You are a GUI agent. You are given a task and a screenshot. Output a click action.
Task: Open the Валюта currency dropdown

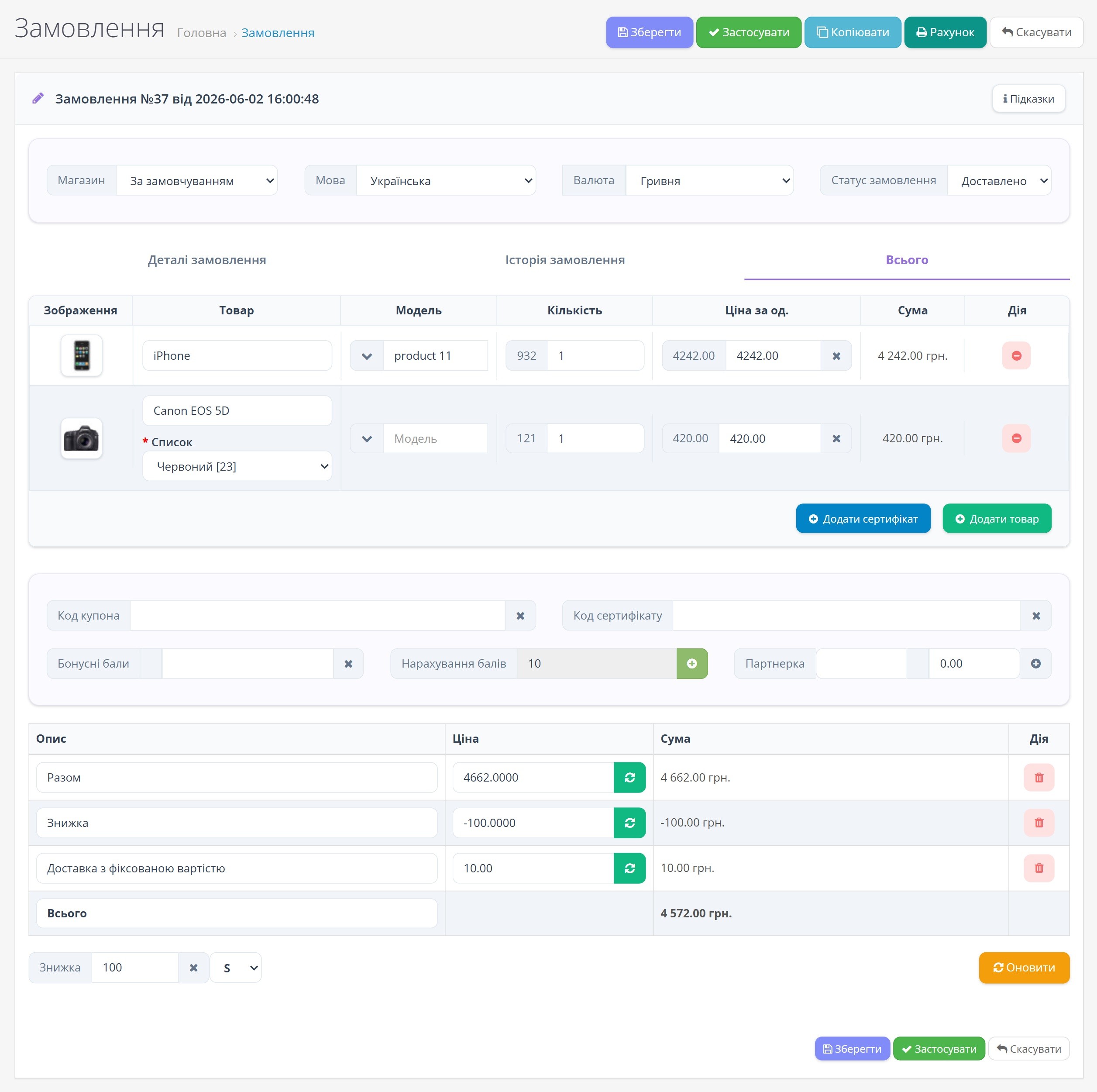coord(709,181)
